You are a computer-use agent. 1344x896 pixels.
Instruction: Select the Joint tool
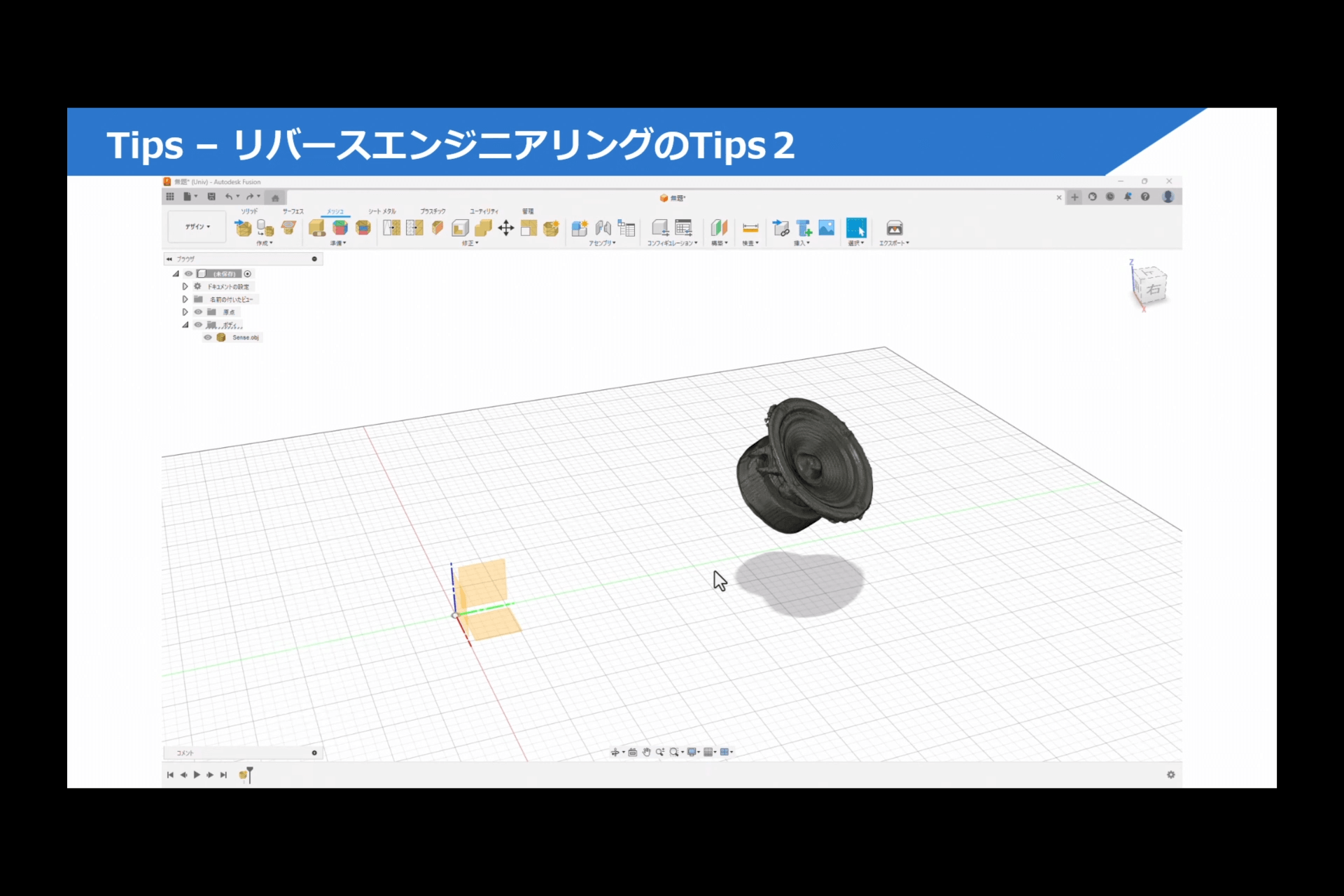603,227
